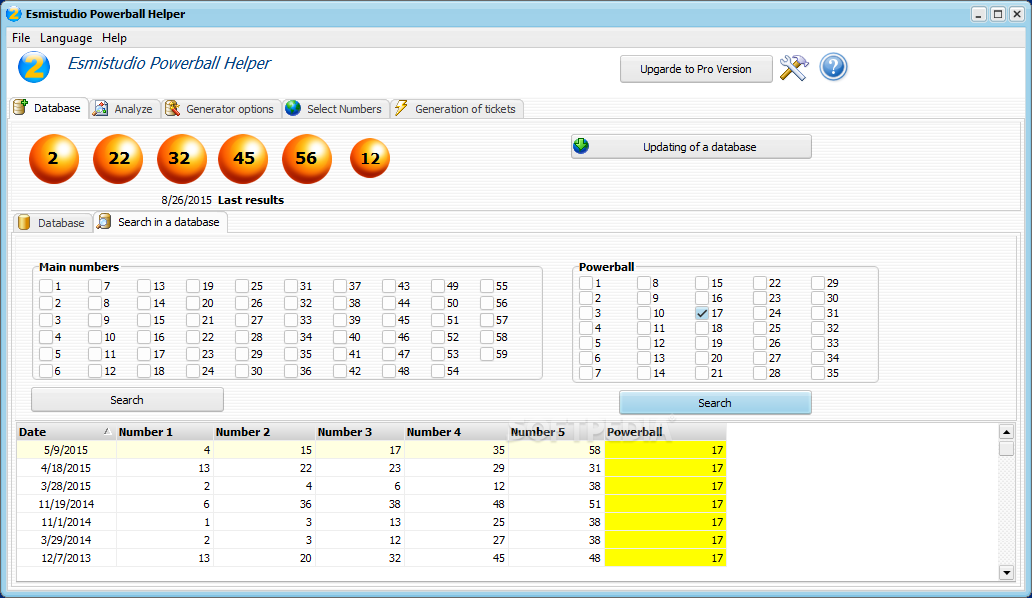Open the Generation of tickets tab
1032x598 pixels.
tap(457, 109)
